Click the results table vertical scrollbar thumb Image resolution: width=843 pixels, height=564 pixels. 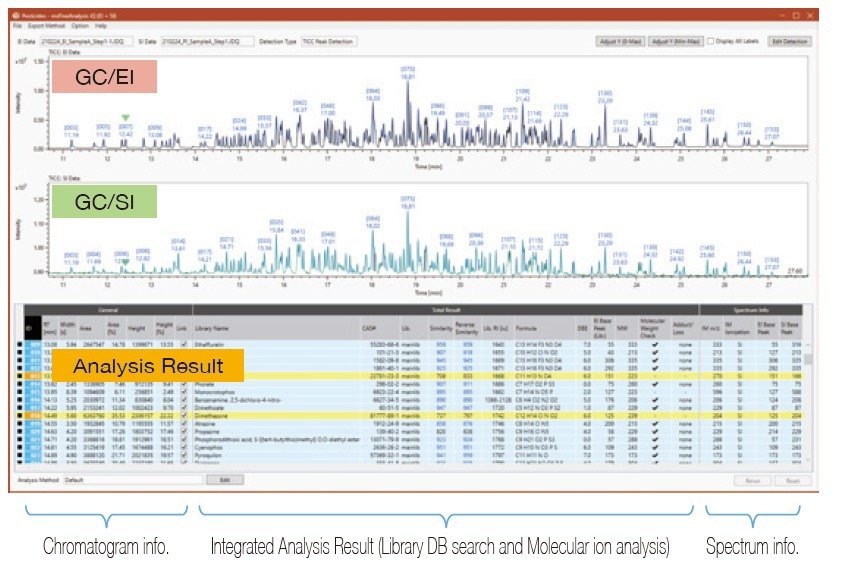808,359
